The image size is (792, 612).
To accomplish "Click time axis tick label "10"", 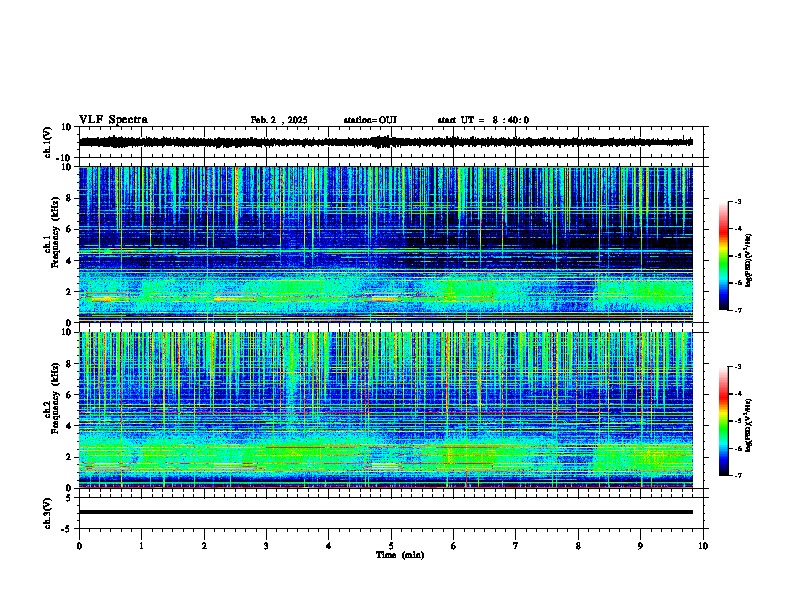I will coord(703,546).
